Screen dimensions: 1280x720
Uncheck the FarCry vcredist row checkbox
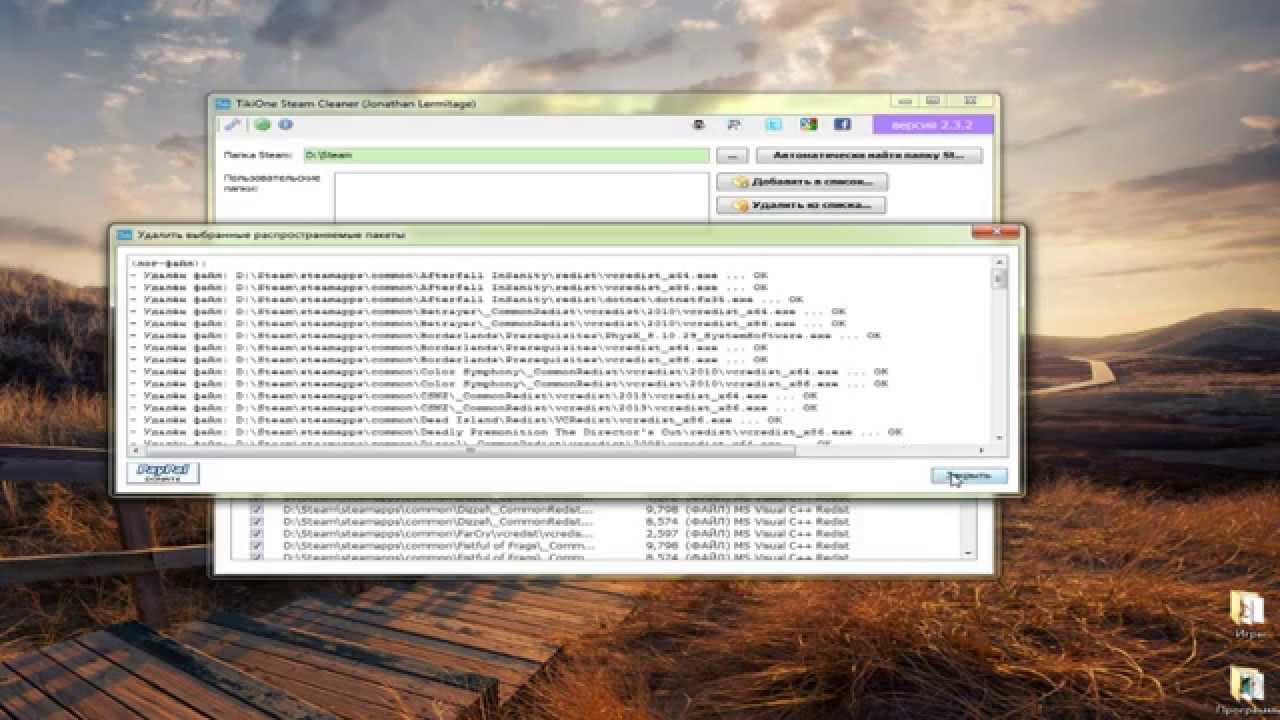point(257,534)
